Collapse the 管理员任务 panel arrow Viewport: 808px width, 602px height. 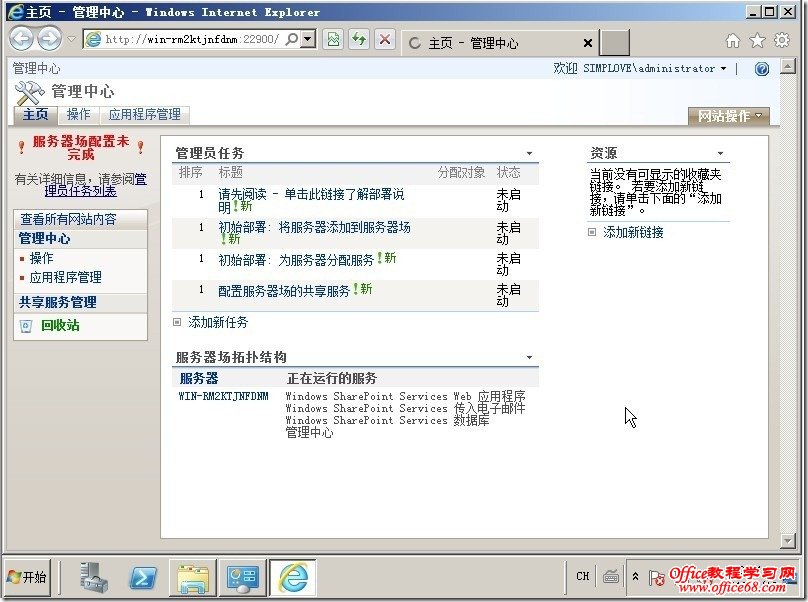pos(531,153)
